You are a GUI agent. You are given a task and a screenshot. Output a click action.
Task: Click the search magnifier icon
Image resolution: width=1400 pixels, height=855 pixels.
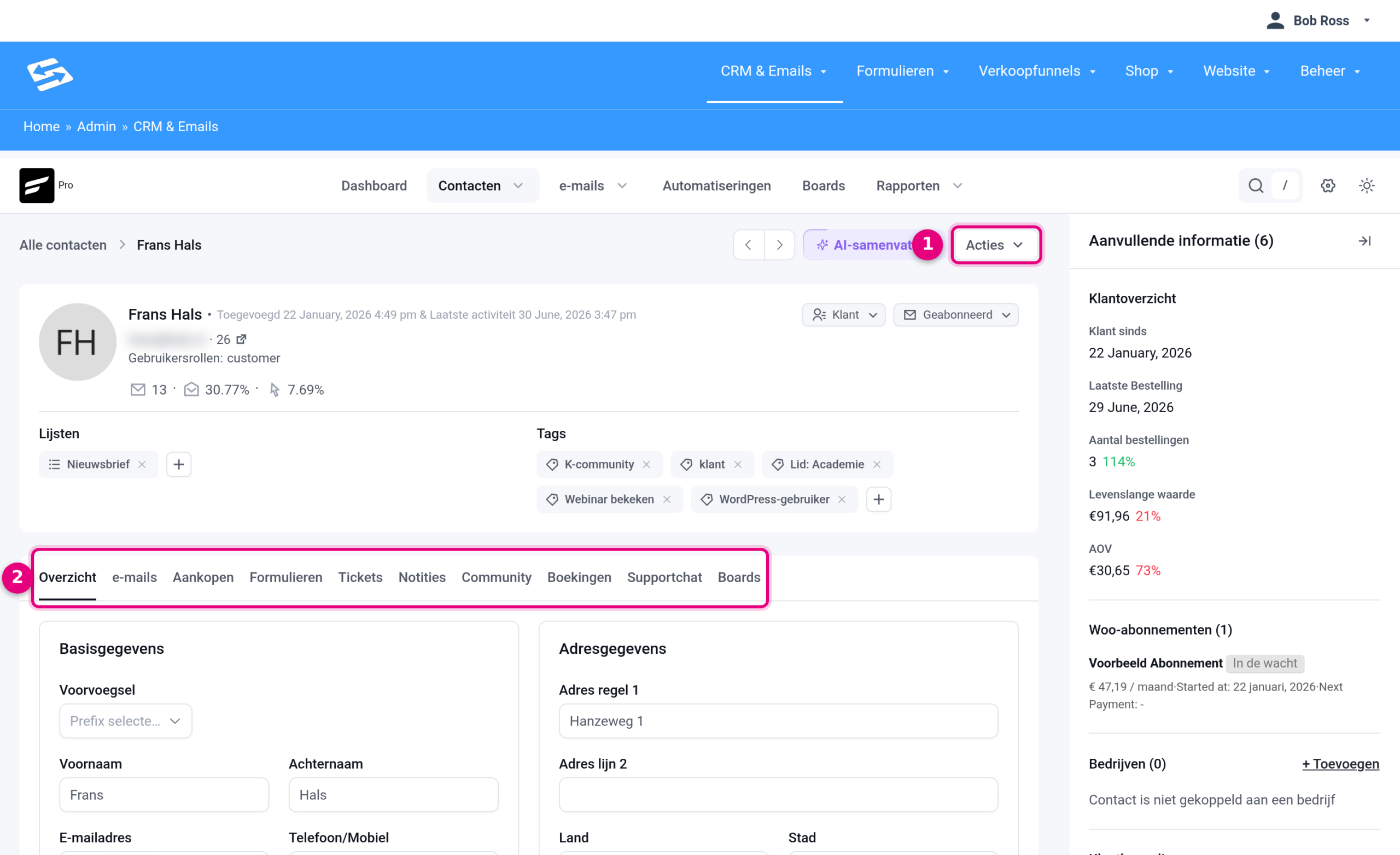tap(1256, 186)
